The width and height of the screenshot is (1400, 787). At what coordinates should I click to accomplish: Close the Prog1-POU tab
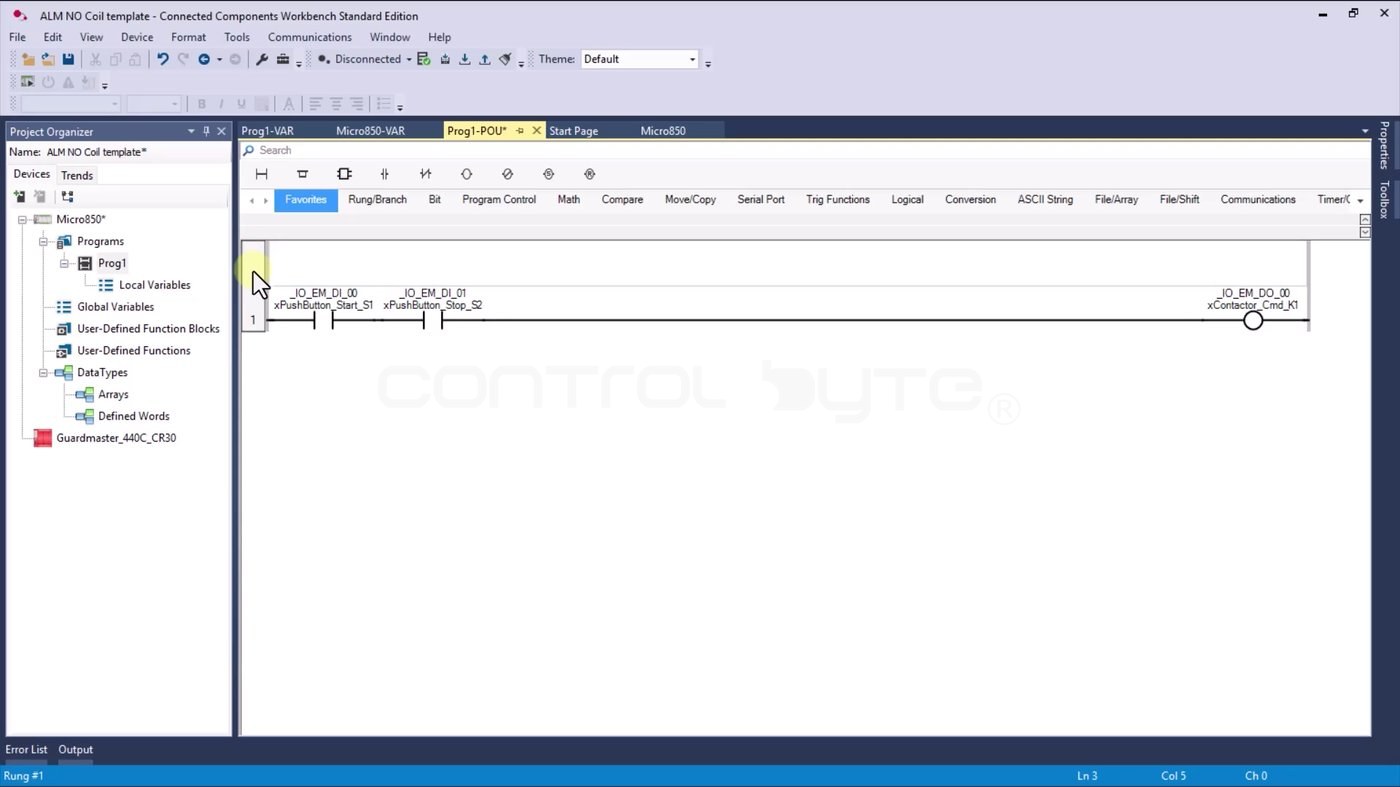point(537,131)
